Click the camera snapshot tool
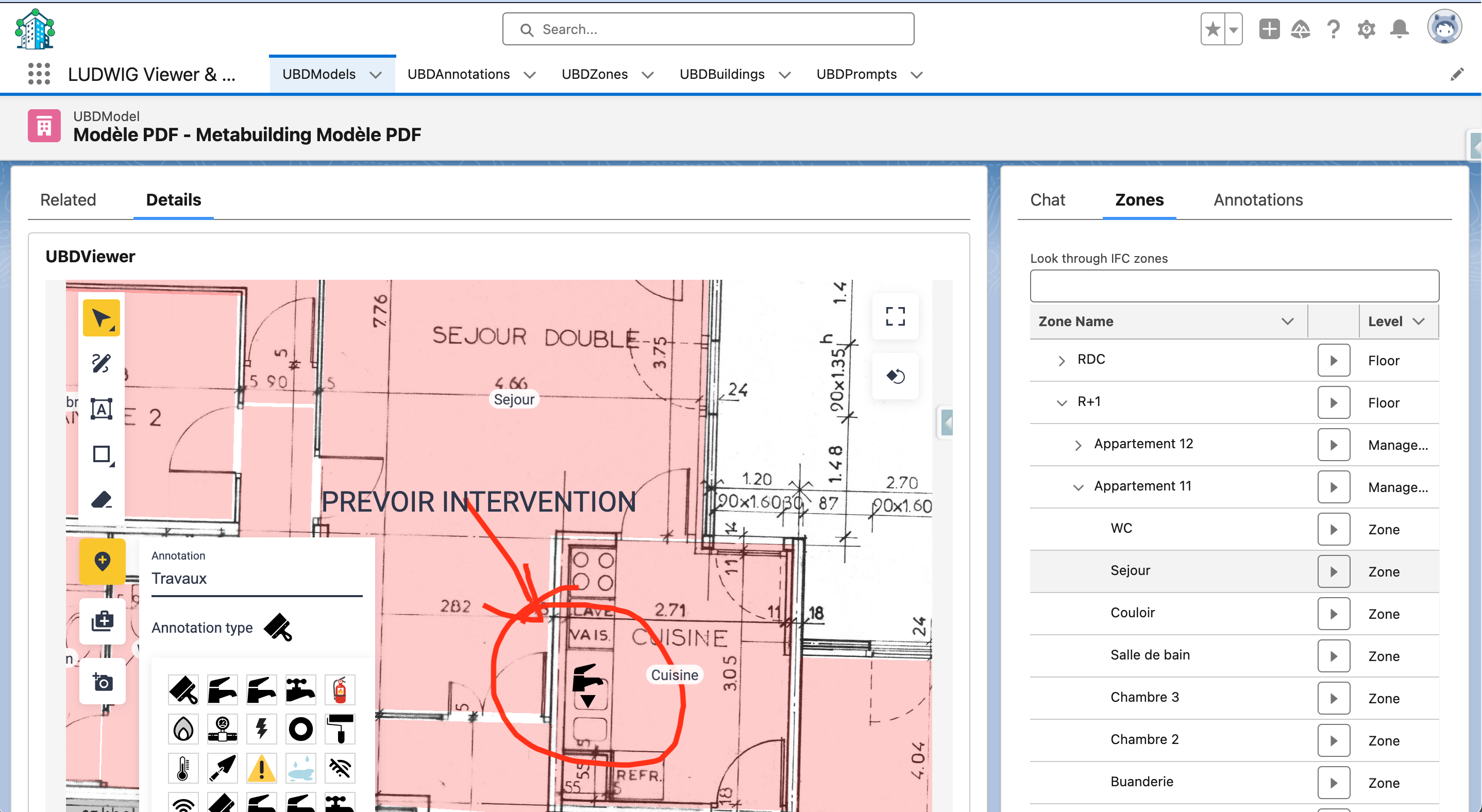Screen dimensions: 1482x812 point(103,682)
